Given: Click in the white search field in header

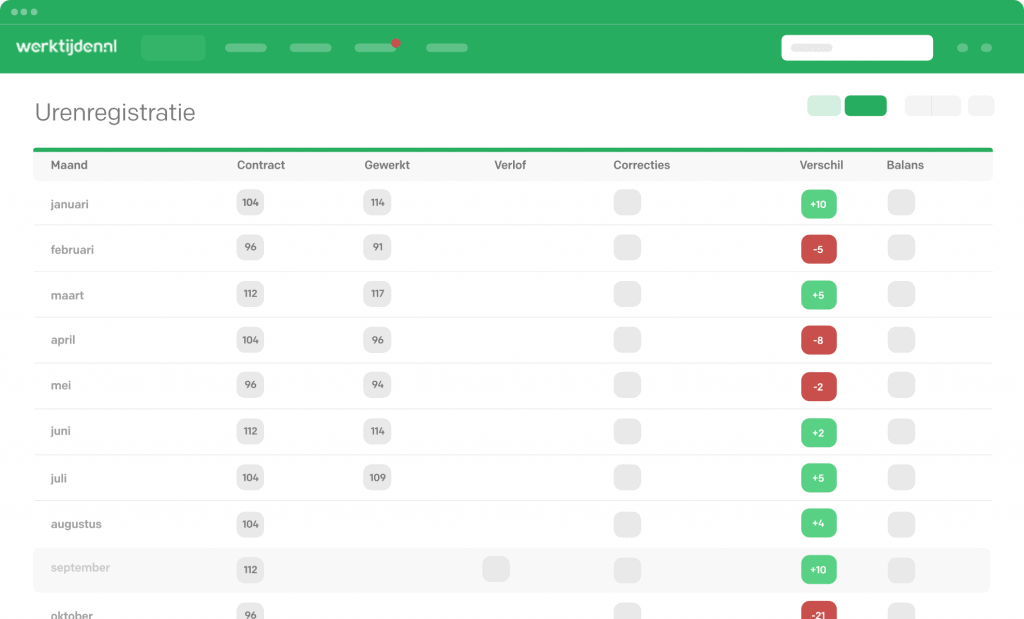Looking at the screenshot, I should (x=857, y=47).
